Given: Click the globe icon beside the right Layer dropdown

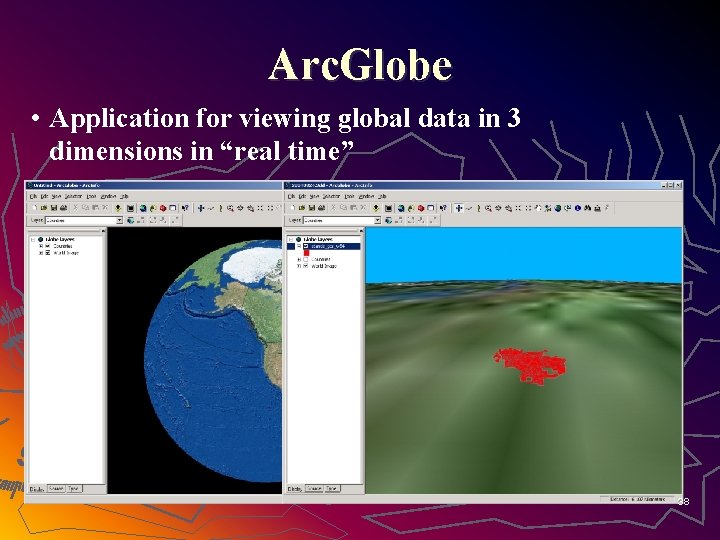Looking at the screenshot, I should point(389,220).
